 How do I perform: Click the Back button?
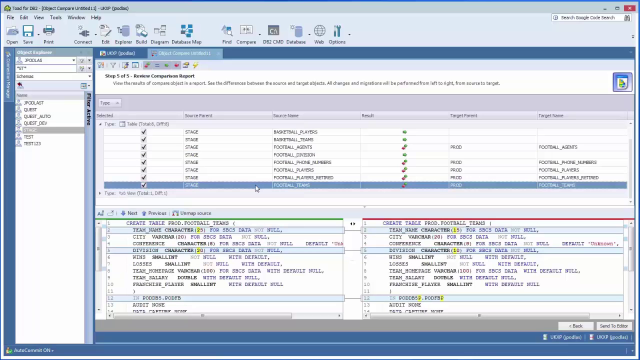tap(576, 326)
